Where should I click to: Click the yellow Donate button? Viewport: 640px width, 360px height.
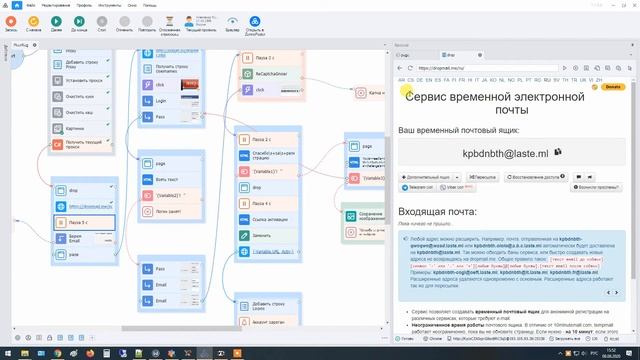613,87
